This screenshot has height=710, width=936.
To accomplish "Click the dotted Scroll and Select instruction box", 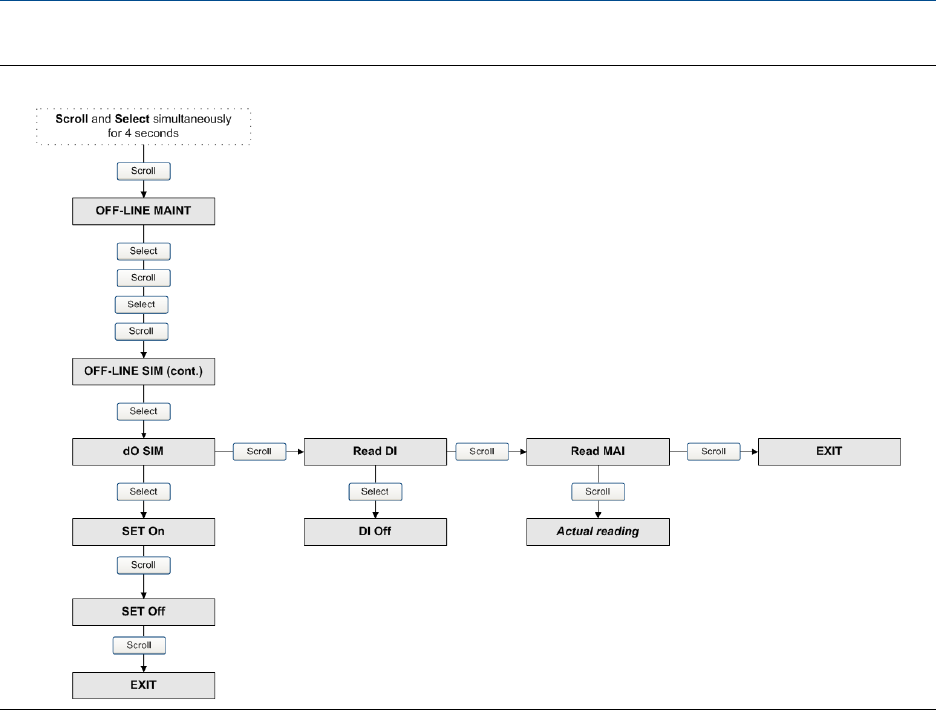I will (144, 125).
